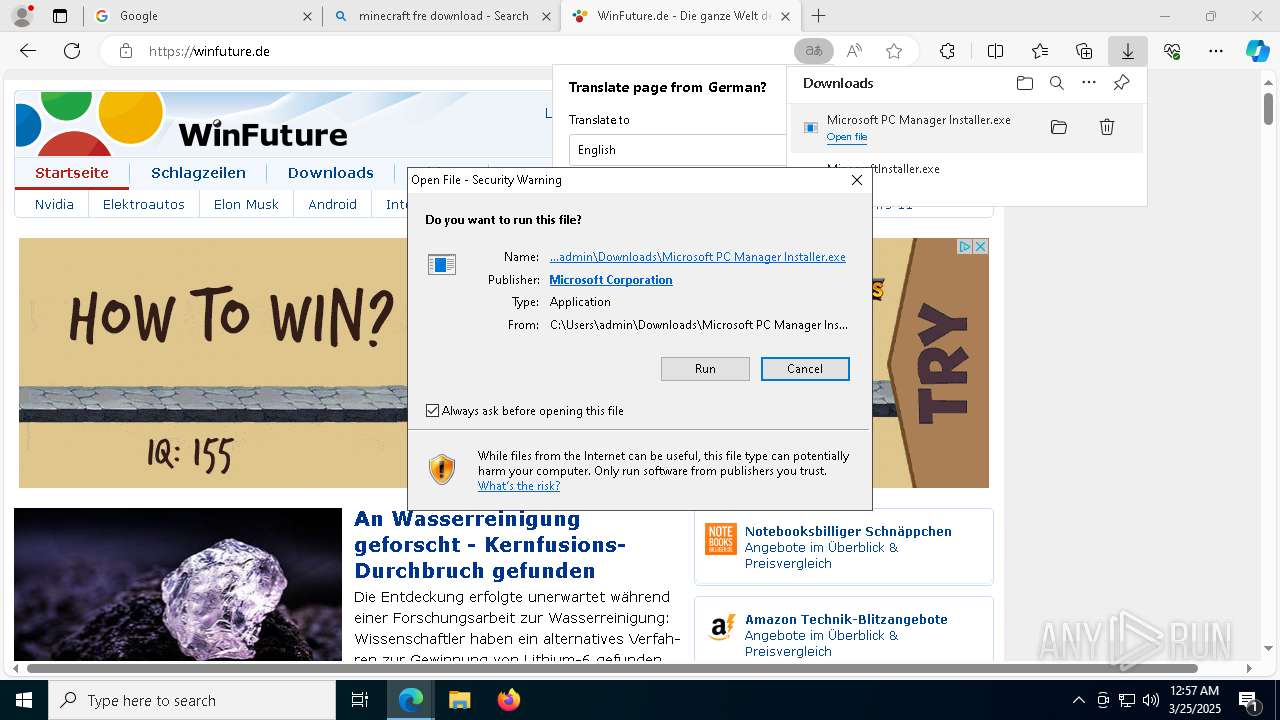Delete the PC Manager Installer download

click(1107, 127)
